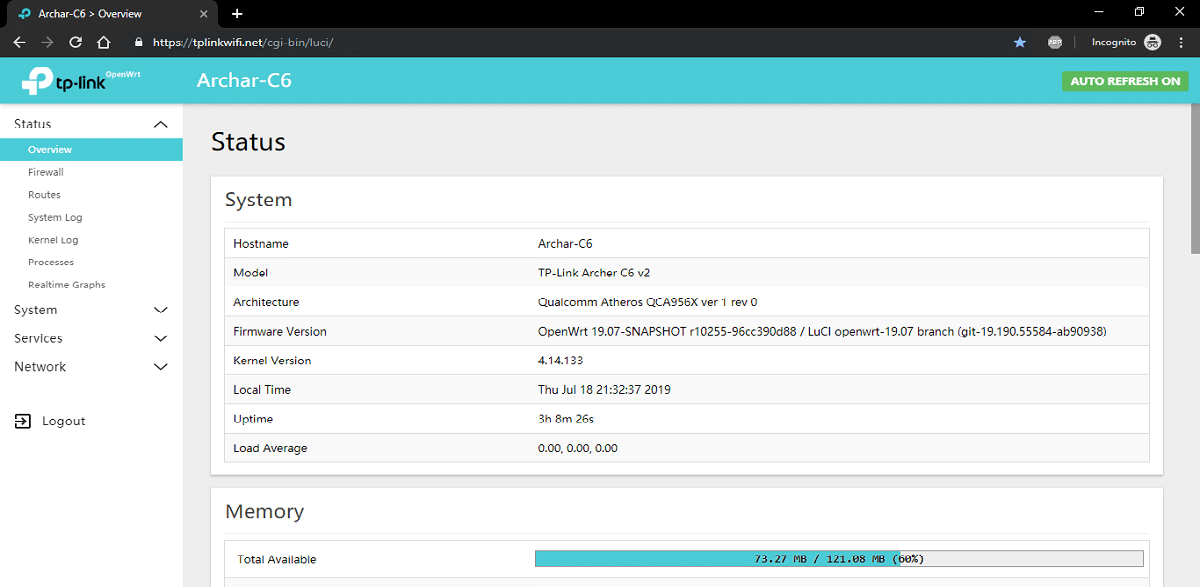Image resolution: width=1200 pixels, height=587 pixels.
Task: Click the Archar-C6 Overview browser tab
Action: coord(110,14)
